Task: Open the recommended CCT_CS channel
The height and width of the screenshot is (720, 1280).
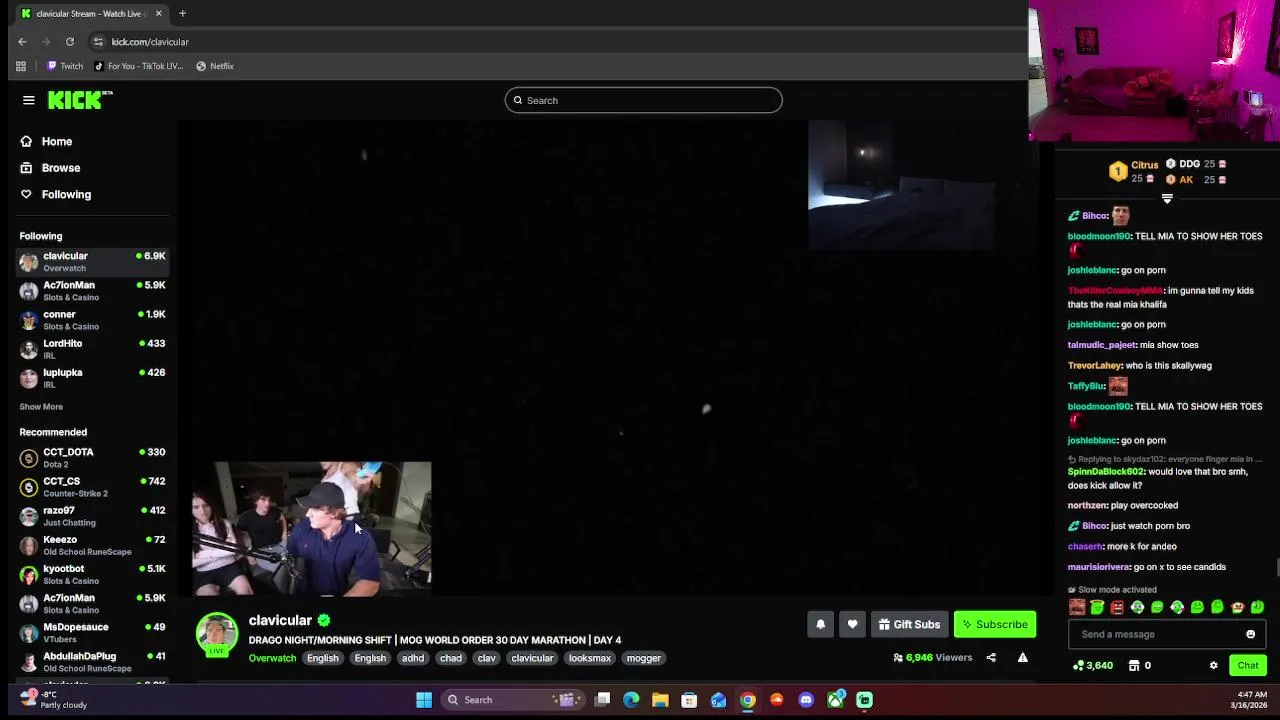Action: pos(92,486)
